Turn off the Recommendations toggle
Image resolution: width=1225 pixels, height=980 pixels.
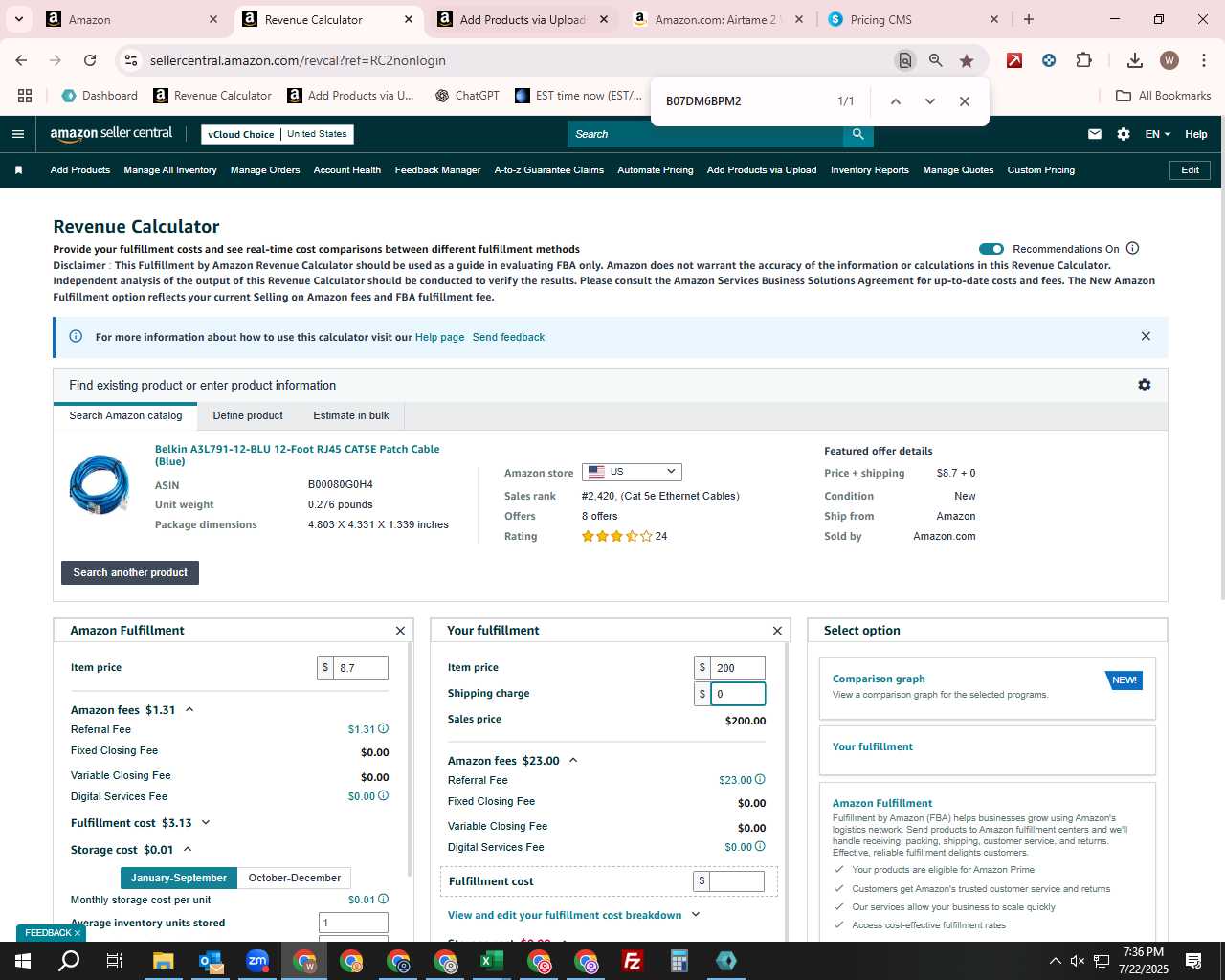[x=991, y=249]
